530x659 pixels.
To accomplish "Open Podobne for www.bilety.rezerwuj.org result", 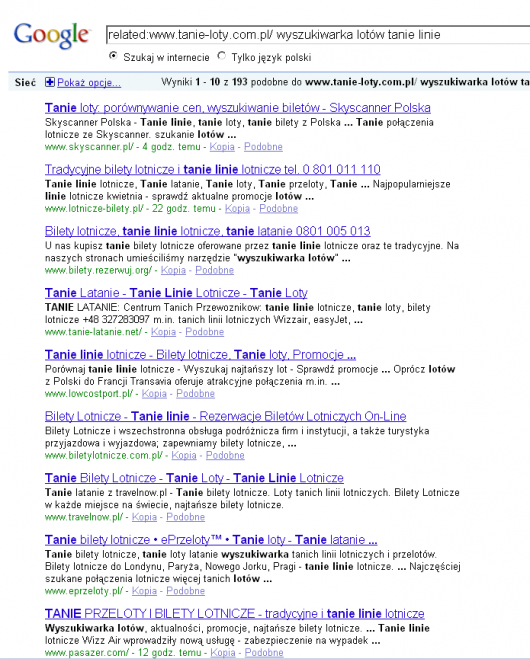I will coord(214,270).
